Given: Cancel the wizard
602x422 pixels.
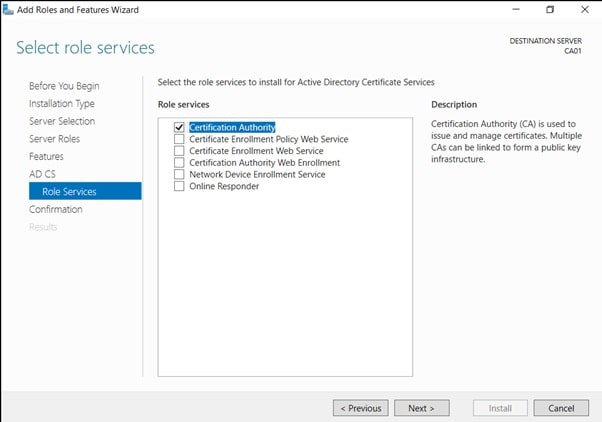Looking at the screenshot, I should coord(561,408).
